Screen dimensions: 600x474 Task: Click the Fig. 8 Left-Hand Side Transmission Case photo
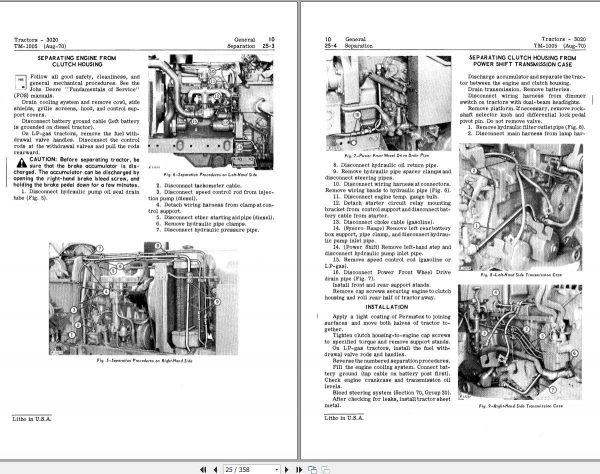pyautogui.click(x=521, y=207)
